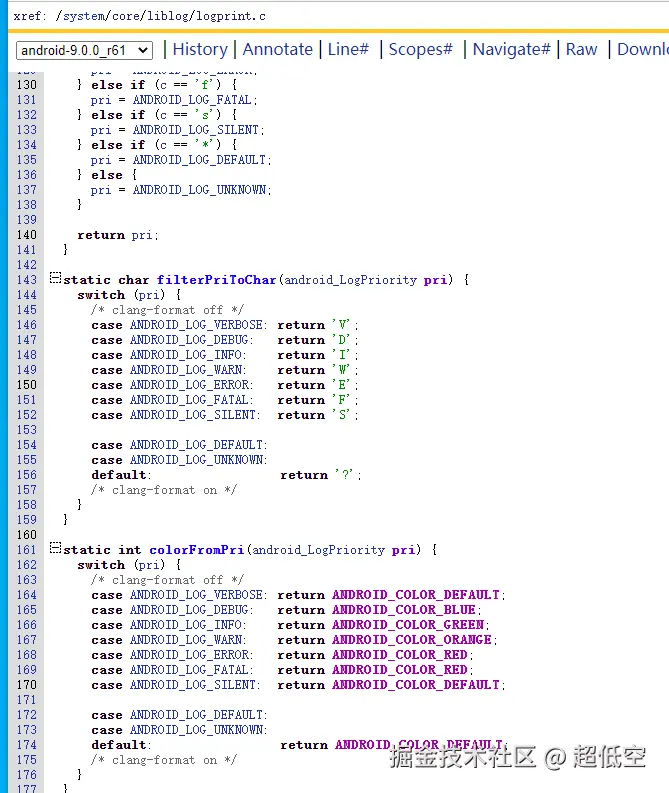The image size is (669, 793).
Task: Click ANDROID_LOG_DEFAULT on line 154
Action: (x=196, y=445)
